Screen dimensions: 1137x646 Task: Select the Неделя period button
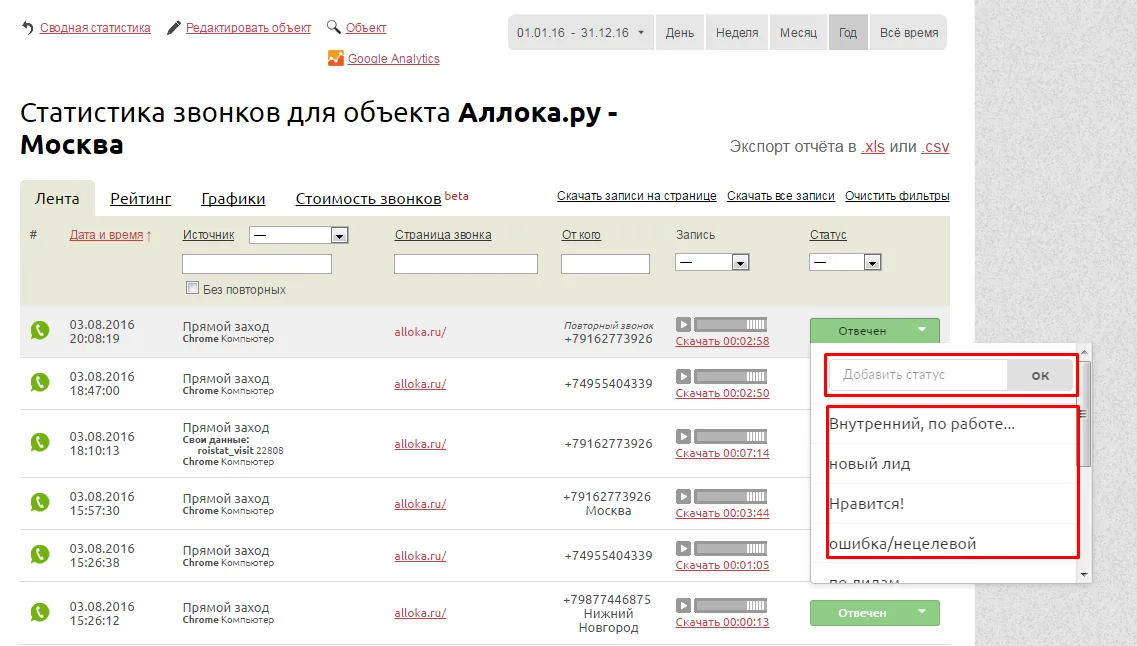737,33
